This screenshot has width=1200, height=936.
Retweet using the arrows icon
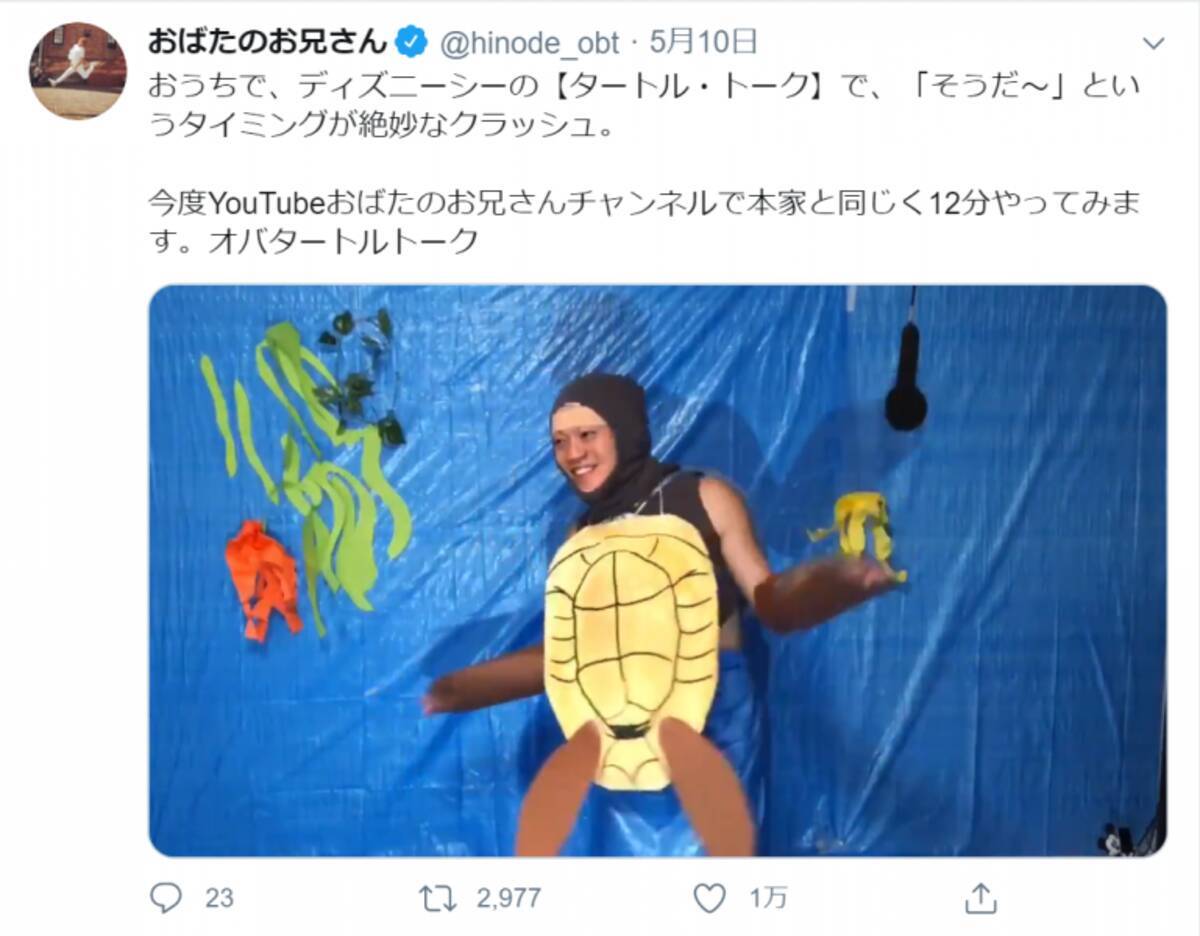tap(439, 898)
